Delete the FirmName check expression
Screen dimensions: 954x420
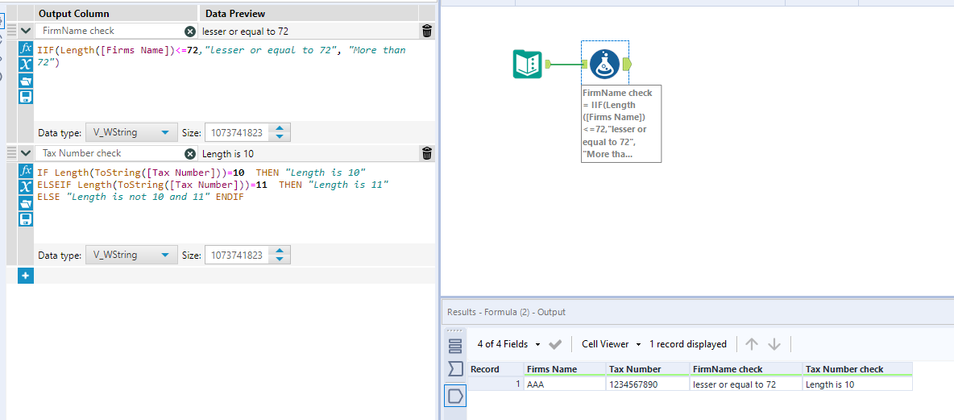[427, 30]
